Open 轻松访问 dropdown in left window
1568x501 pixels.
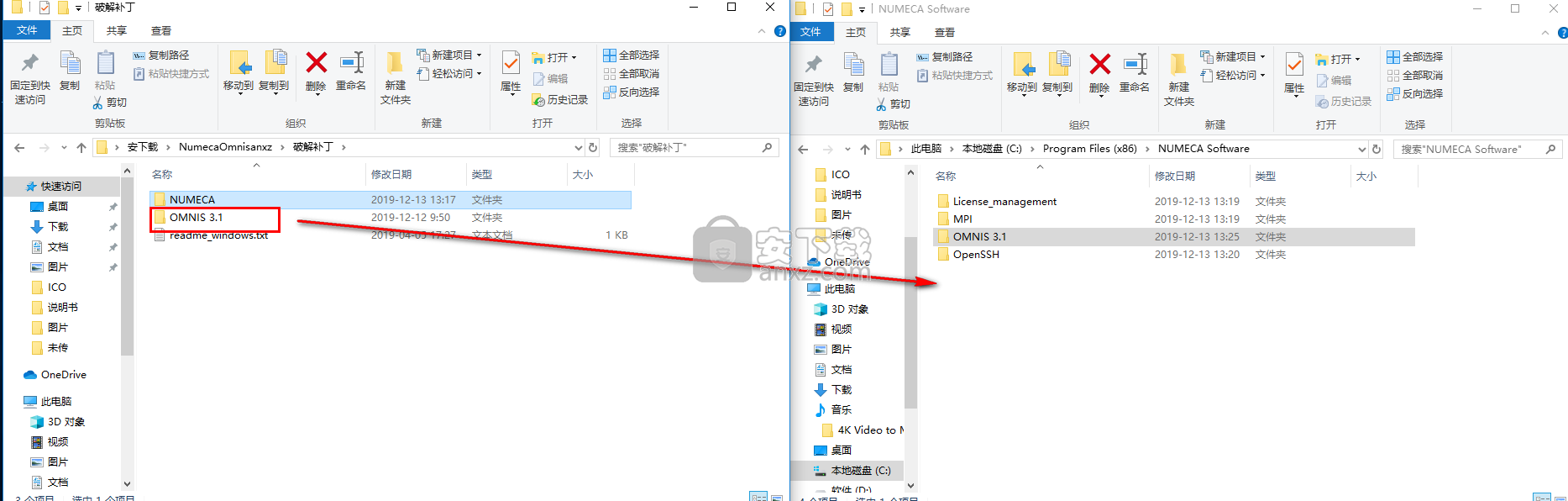tap(449, 74)
